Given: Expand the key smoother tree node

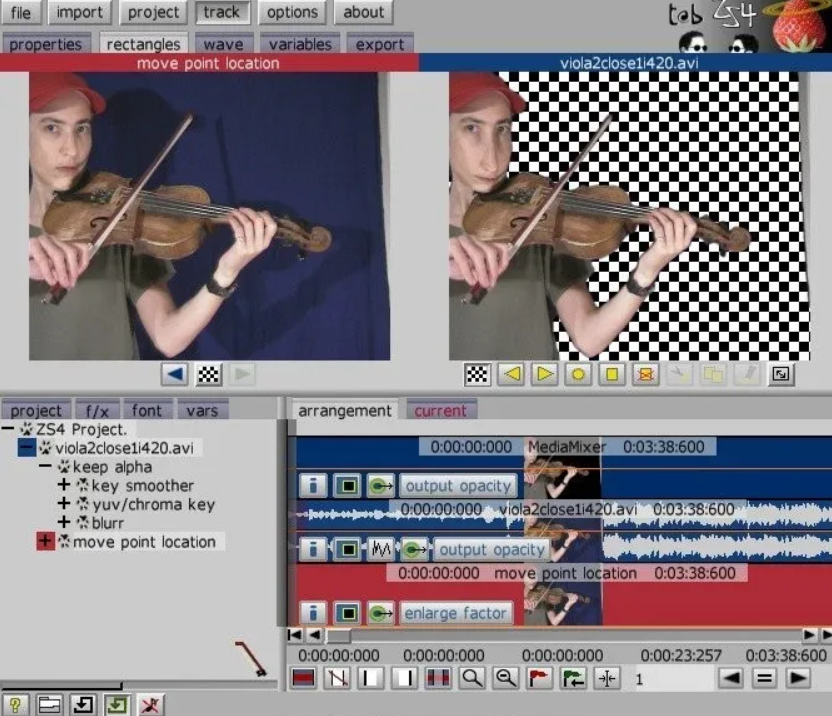Looking at the screenshot, I should pyautogui.click(x=65, y=486).
